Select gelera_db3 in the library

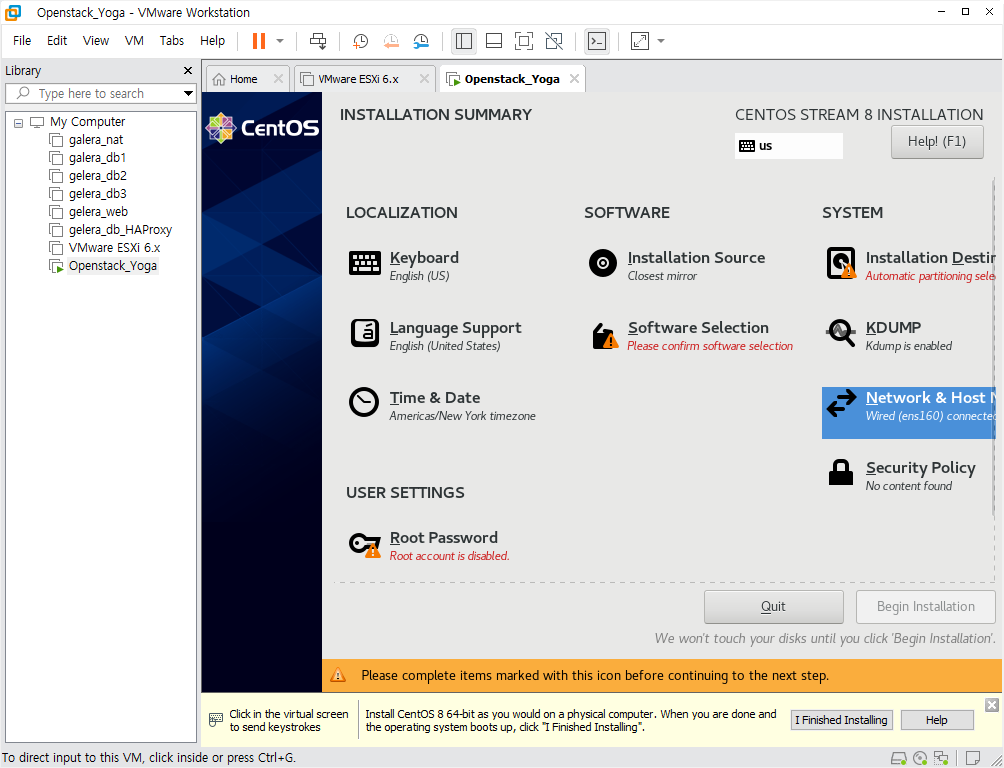(x=98, y=193)
